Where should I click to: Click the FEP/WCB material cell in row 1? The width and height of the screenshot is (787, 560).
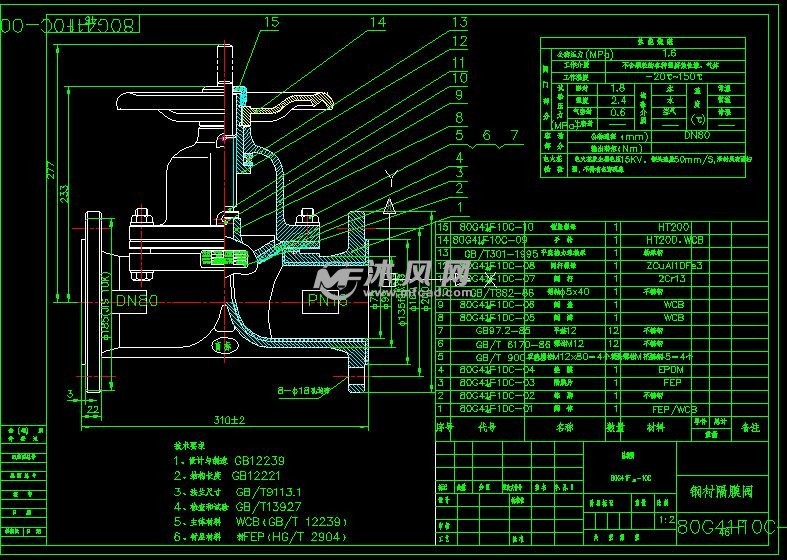point(674,409)
